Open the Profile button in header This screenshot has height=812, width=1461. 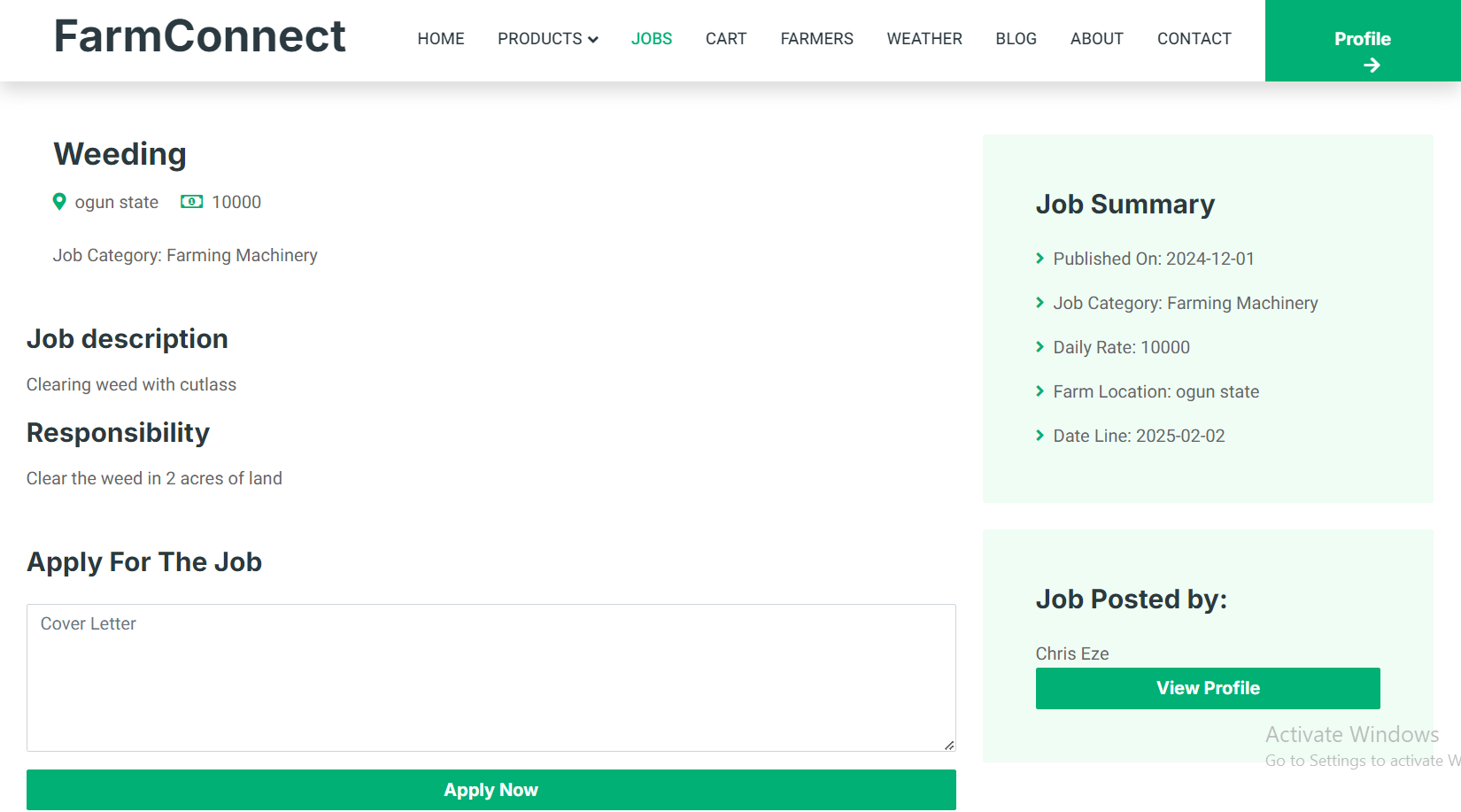pyautogui.click(x=1363, y=41)
